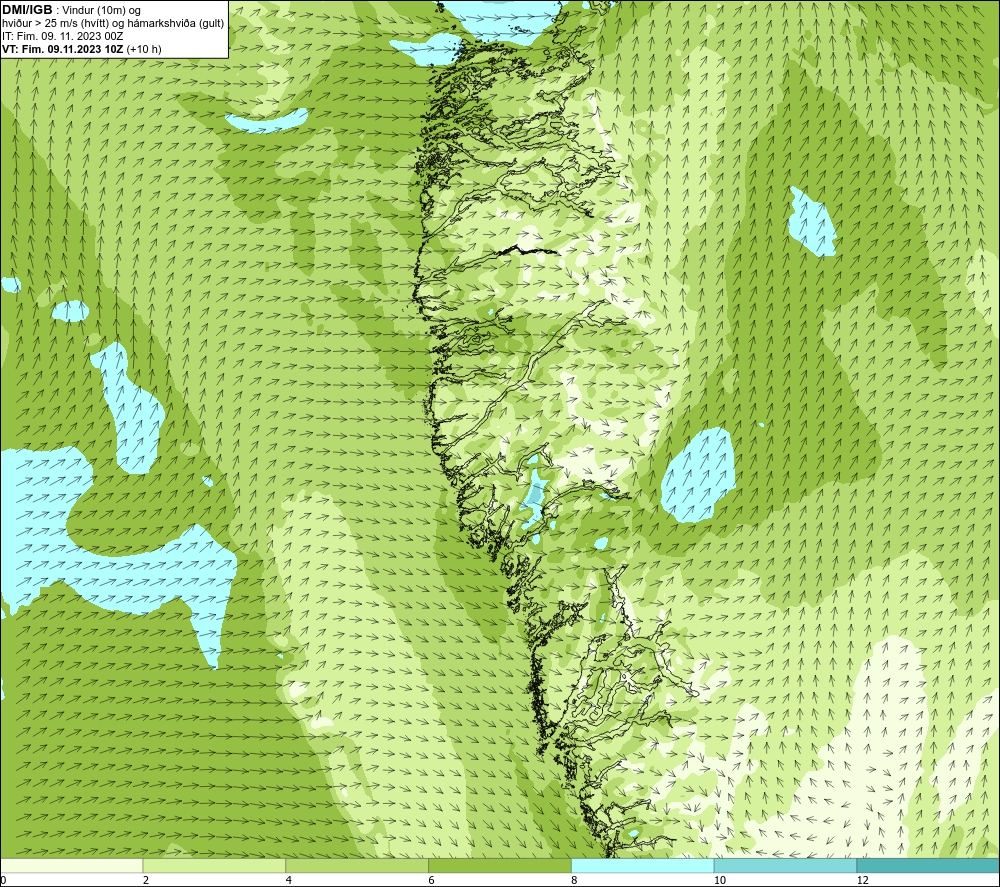
Task: Select the 8–10 m/s light cyan swatch
Action: [x=642, y=865]
